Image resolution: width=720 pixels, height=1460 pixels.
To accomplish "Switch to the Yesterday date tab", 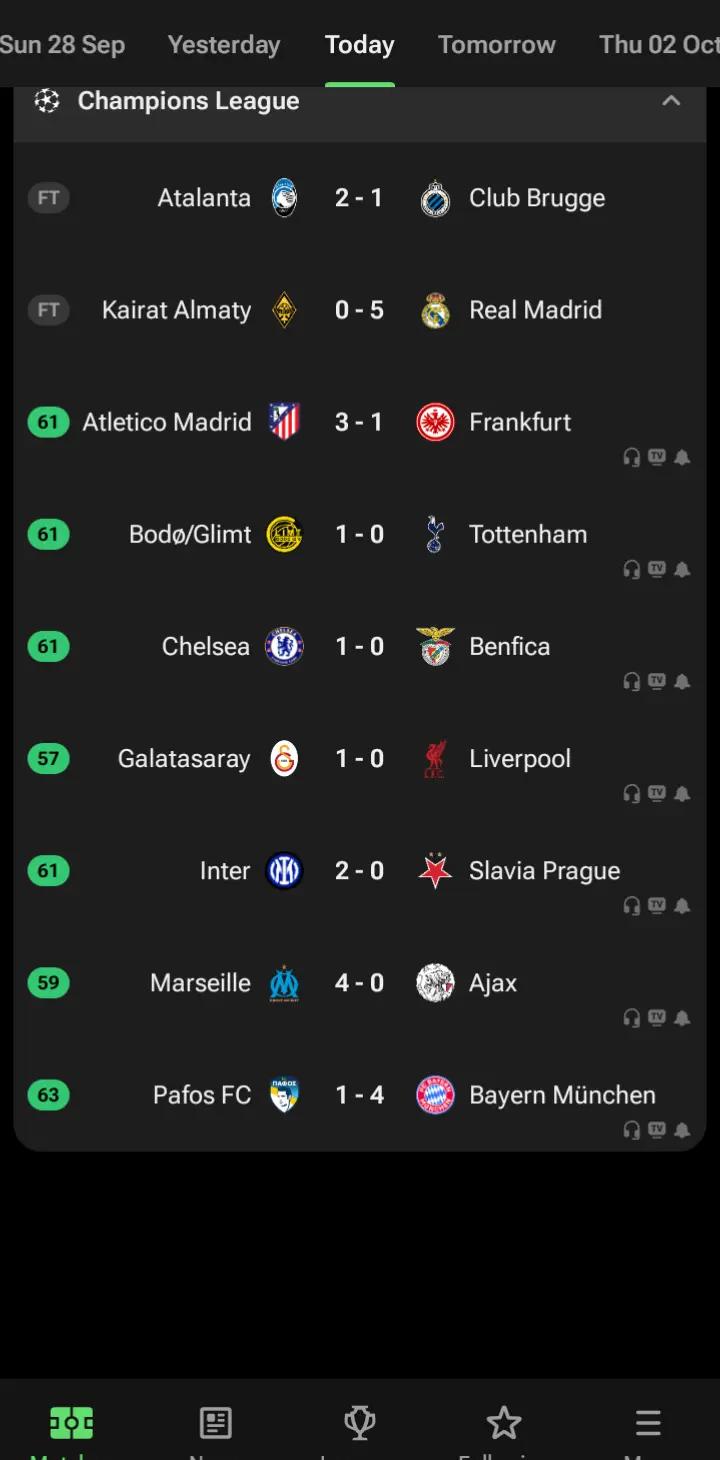I will (224, 45).
